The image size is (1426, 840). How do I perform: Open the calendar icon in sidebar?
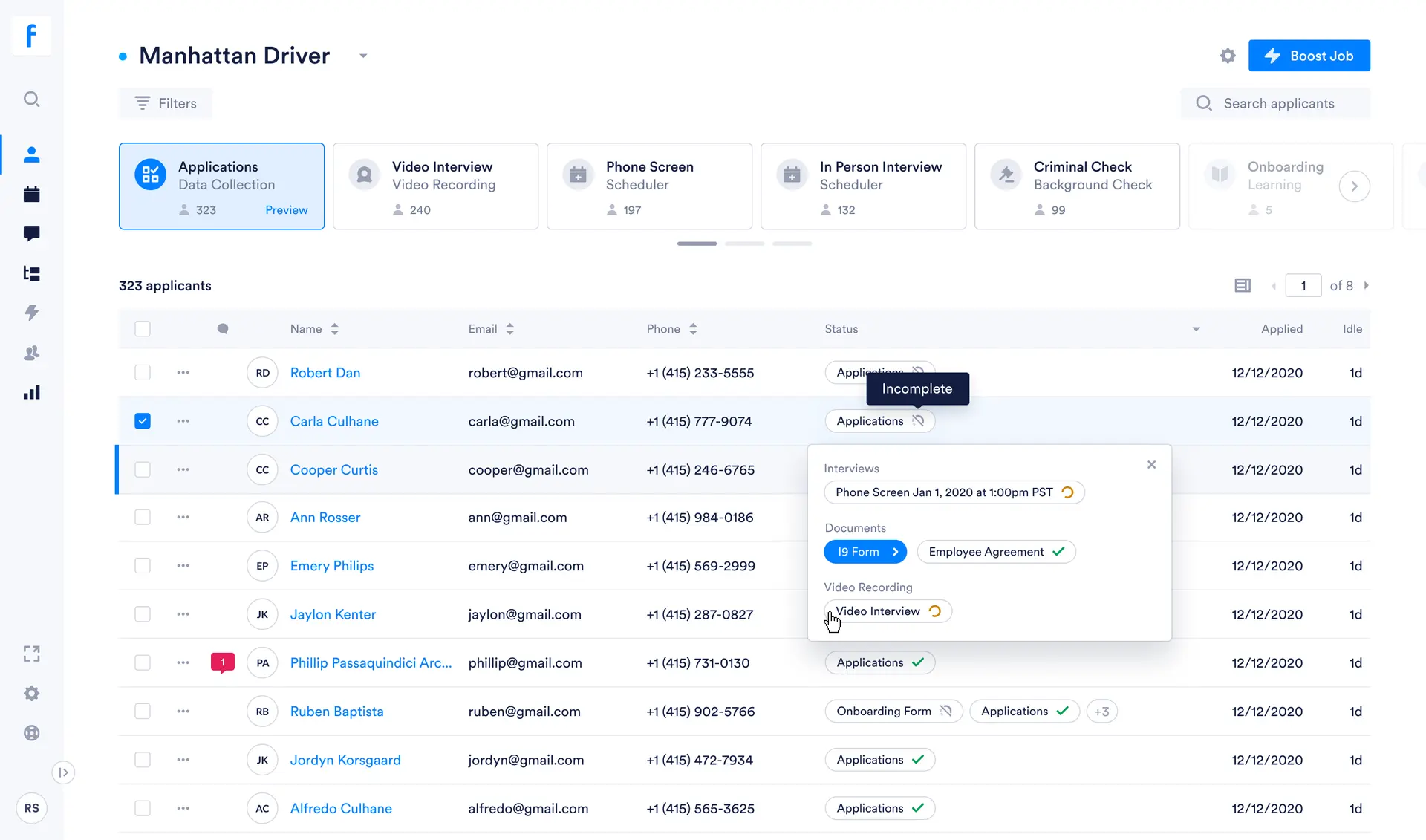point(31,195)
